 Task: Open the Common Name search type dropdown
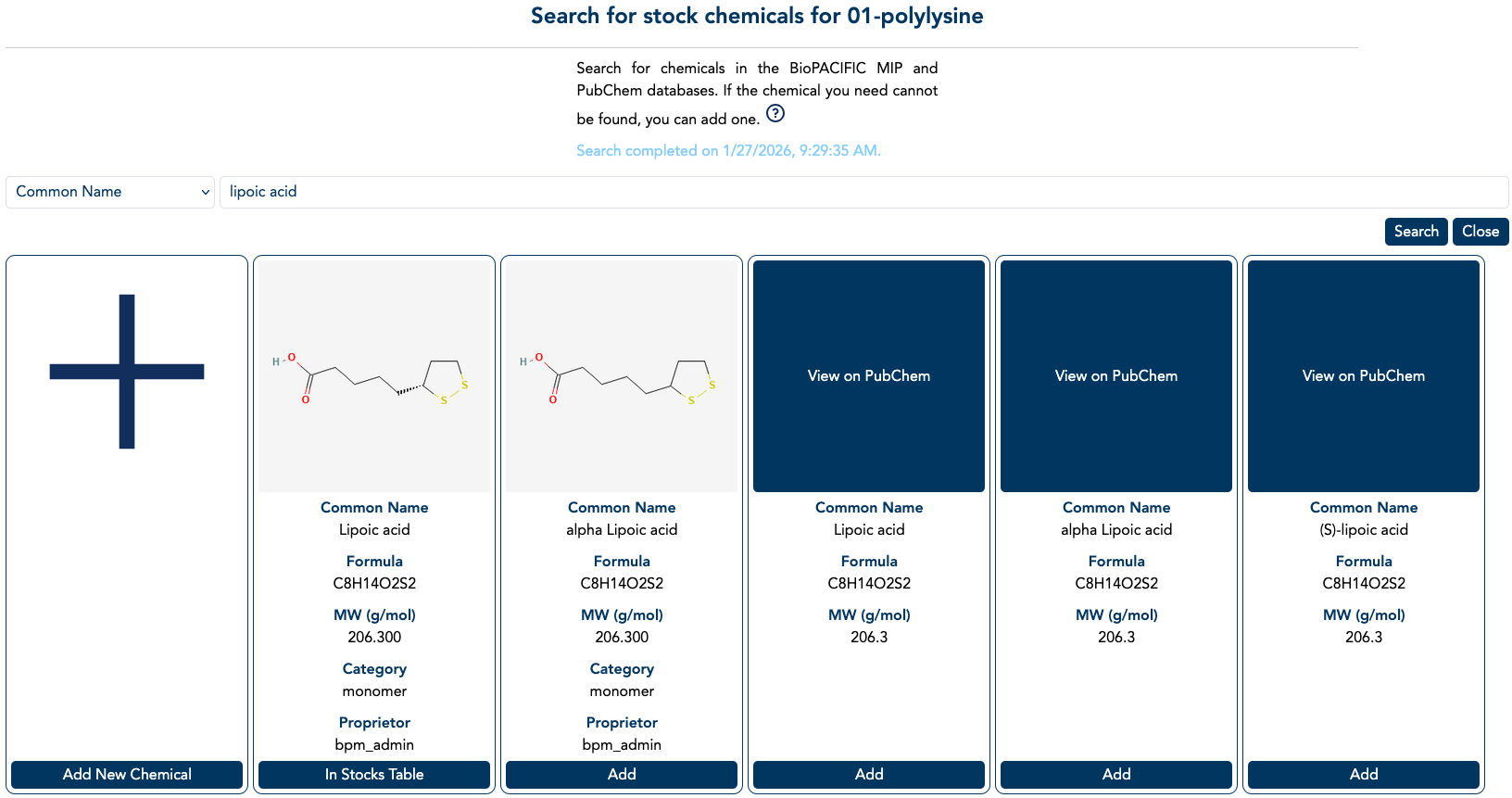110,192
